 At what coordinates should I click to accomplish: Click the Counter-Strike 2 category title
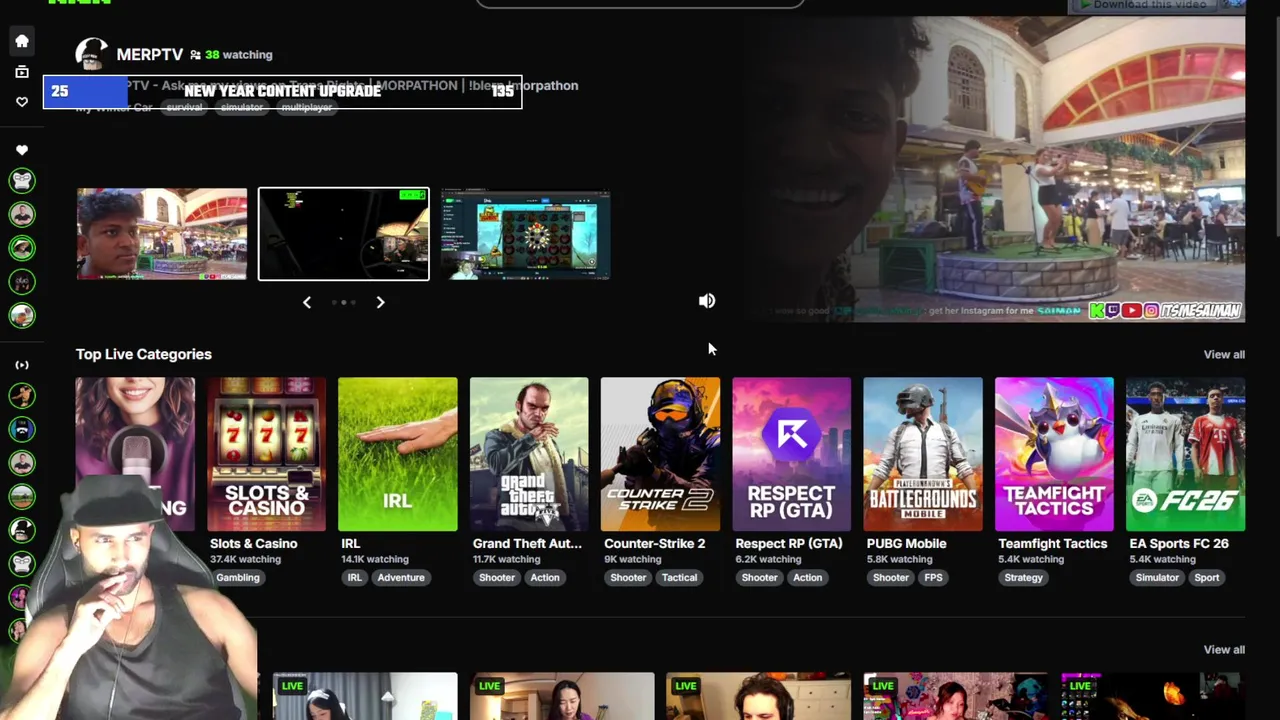(x=655, y=543)
